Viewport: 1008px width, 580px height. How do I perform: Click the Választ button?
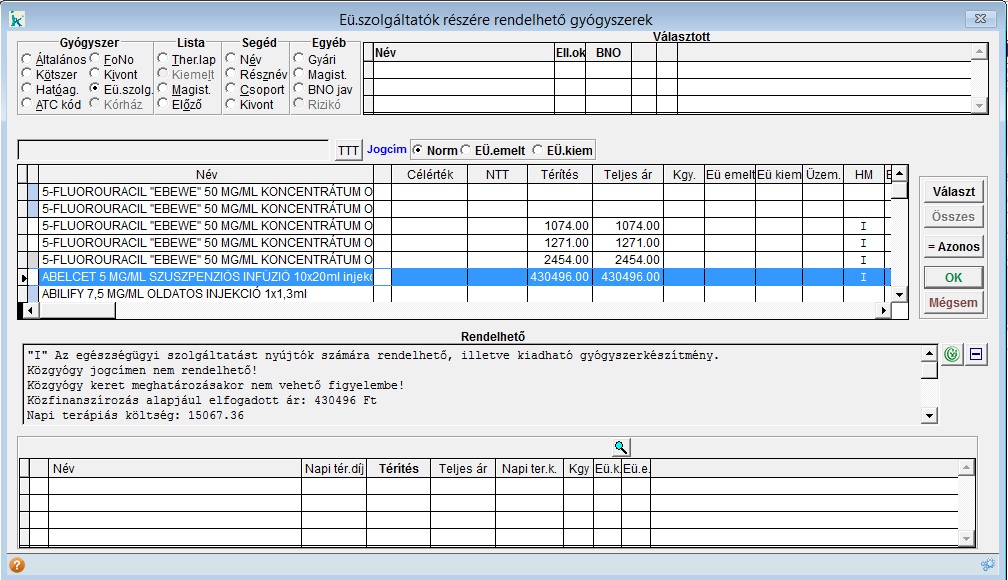coord(953,191)
